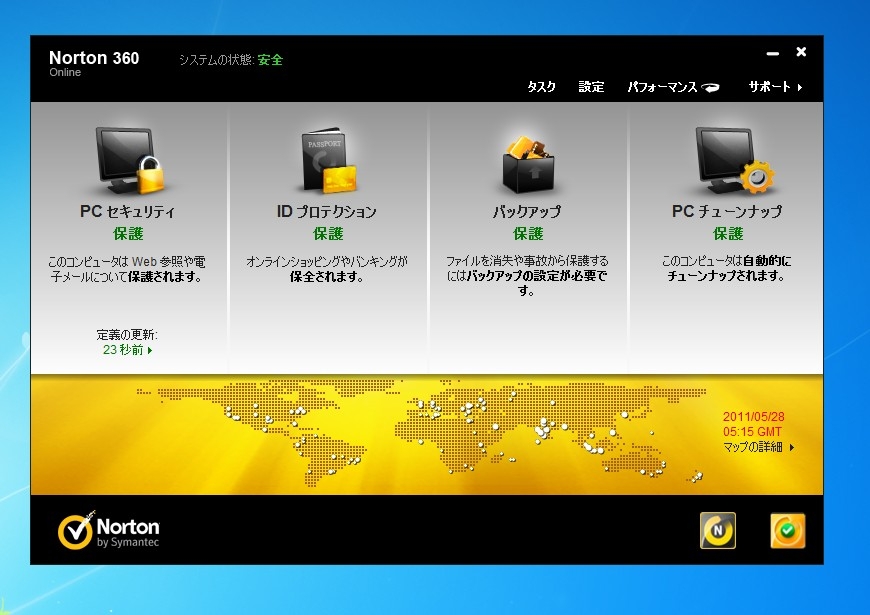Viewport: 870px width, 615px height.
Task: Click the PC チューンナップ heading
Action: pos(727,211)
